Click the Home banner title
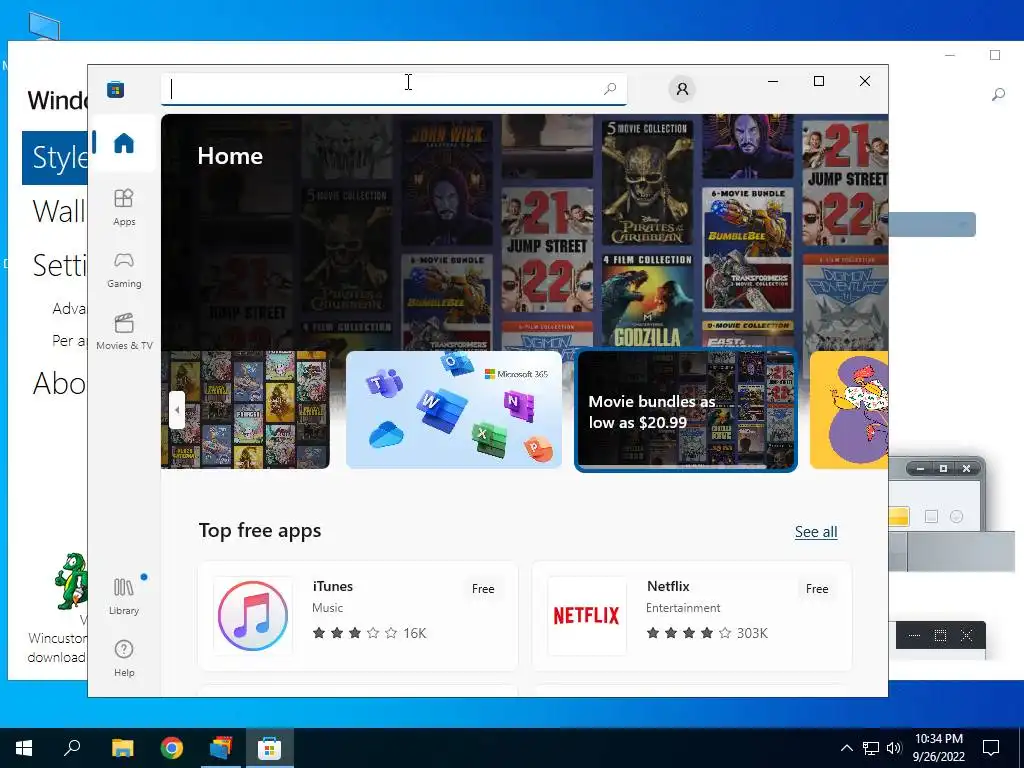The image size is (1024, 768). pos(230,155)
